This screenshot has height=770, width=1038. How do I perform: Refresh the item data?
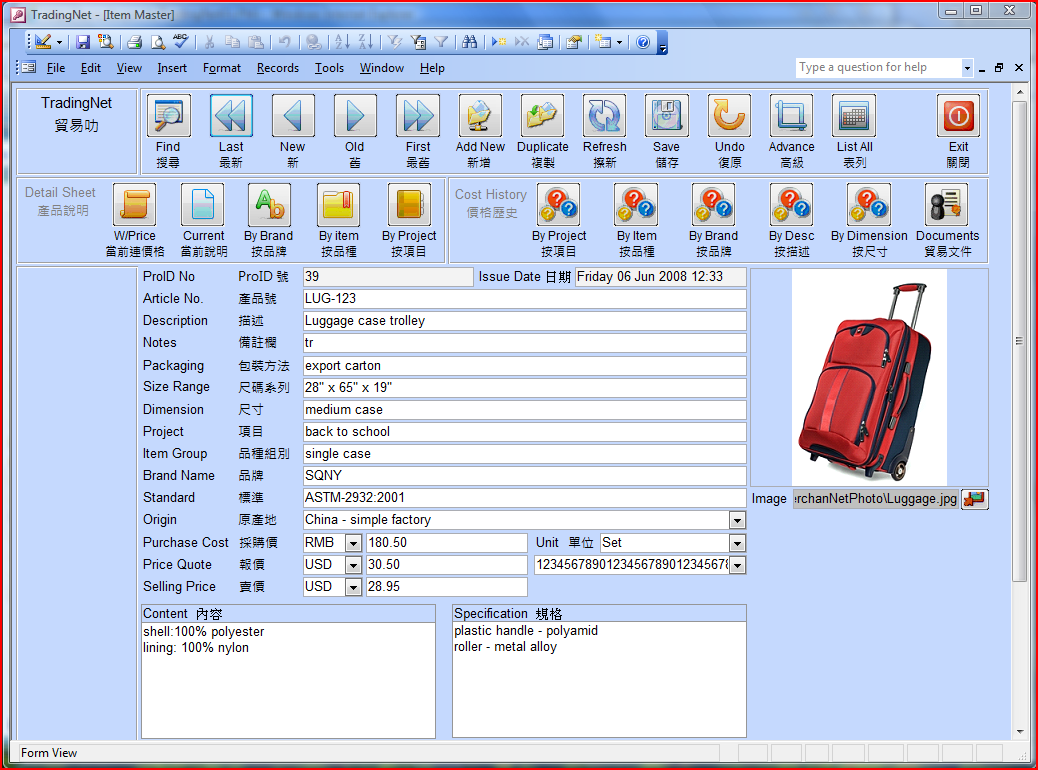[x=604, y=117]
